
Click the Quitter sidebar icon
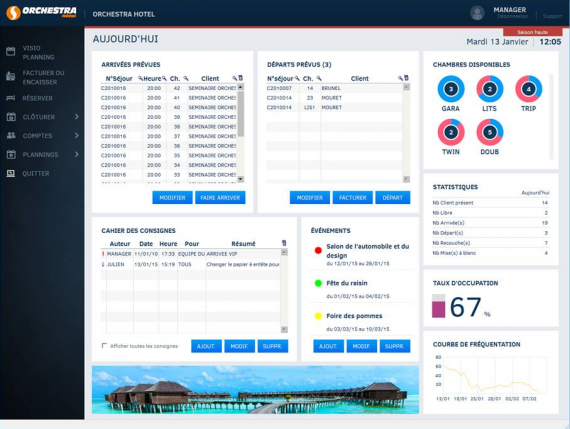click(x=11, y=173)
